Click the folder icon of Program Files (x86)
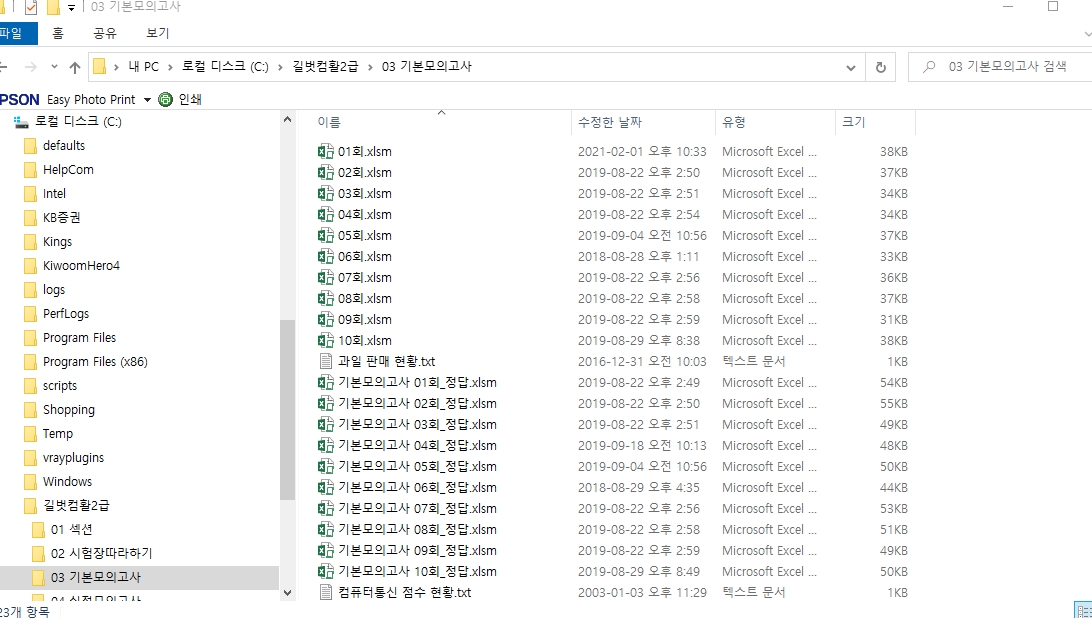The image size is (1092, 618). (x=30, y=362)
